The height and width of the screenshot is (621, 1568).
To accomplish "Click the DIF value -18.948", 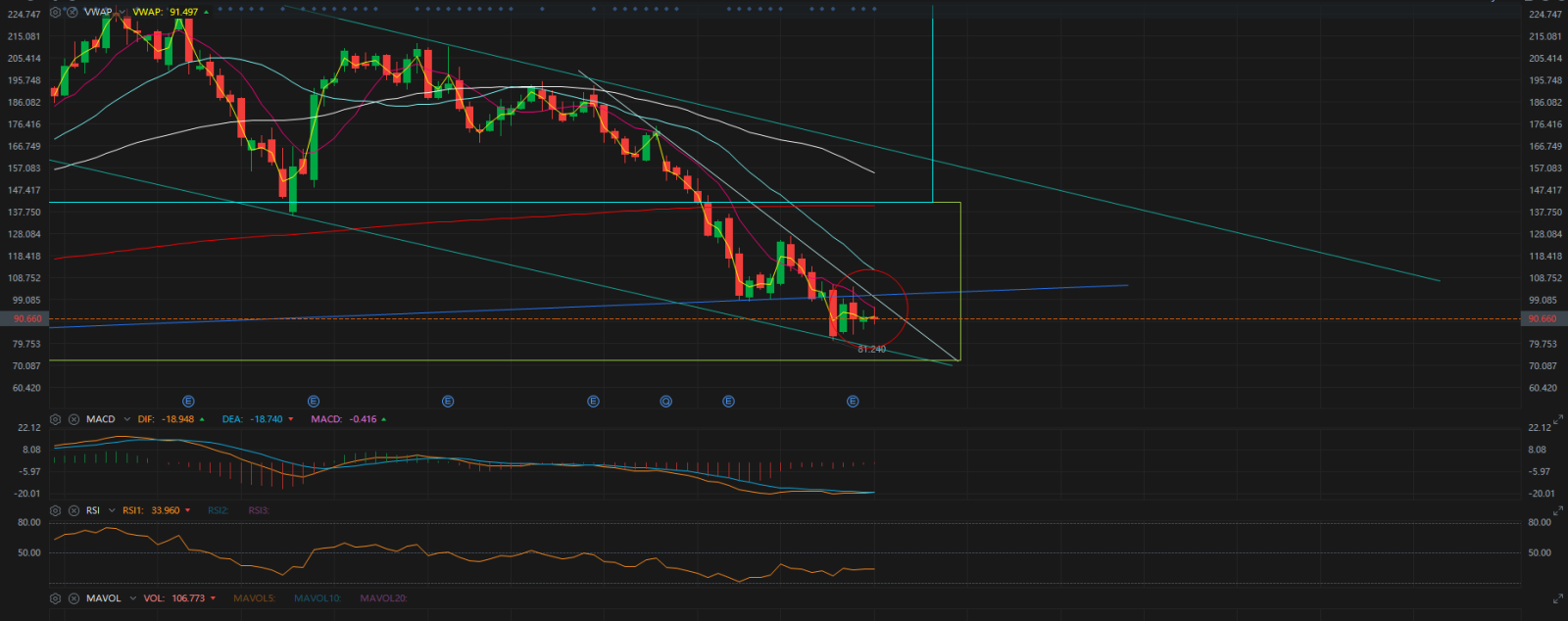I will pos(178,419).
